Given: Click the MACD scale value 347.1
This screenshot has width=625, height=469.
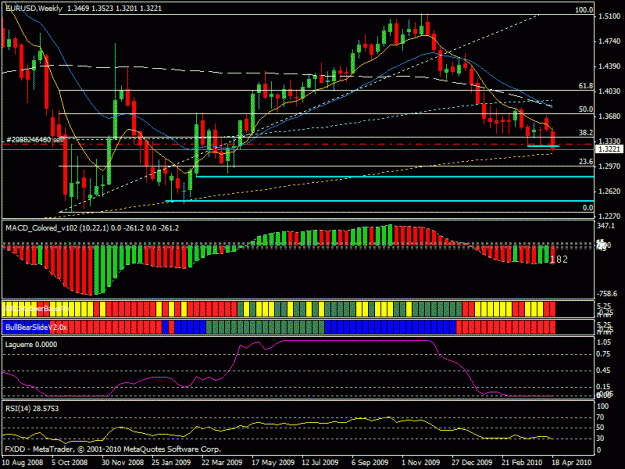Looking at the screenshot, I should click(606, 226).
